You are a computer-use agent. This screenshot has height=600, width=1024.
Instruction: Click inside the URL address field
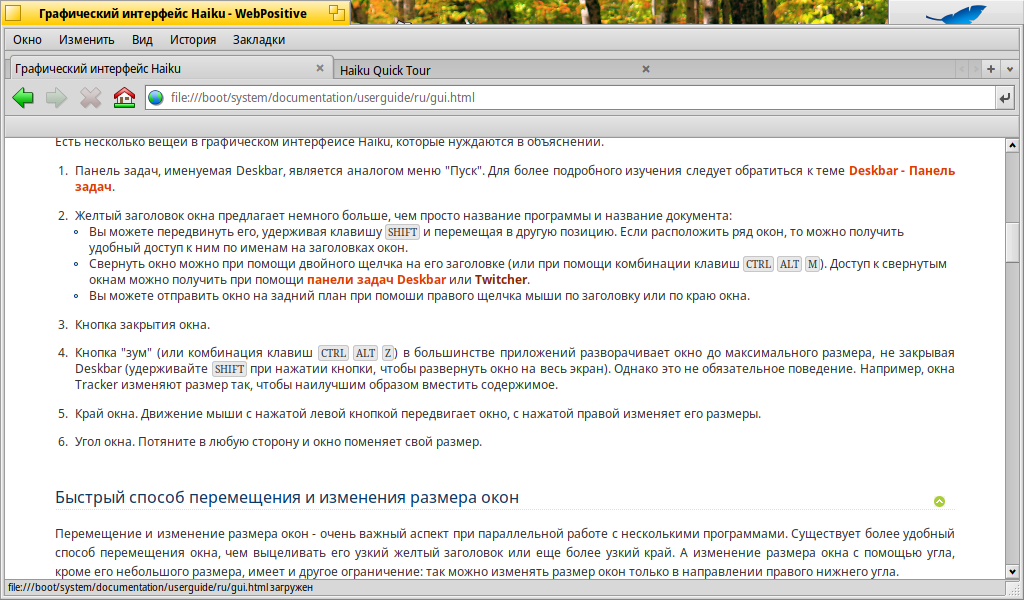570,98
